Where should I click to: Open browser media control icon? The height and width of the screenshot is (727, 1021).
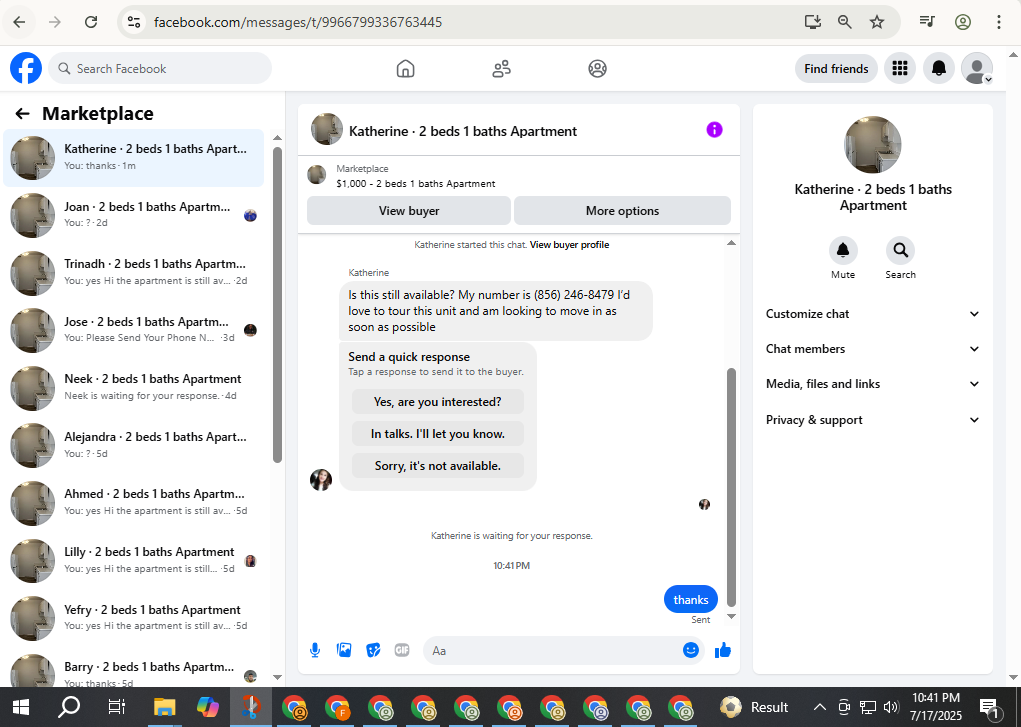pyautogui.click(x=927, y=22)
